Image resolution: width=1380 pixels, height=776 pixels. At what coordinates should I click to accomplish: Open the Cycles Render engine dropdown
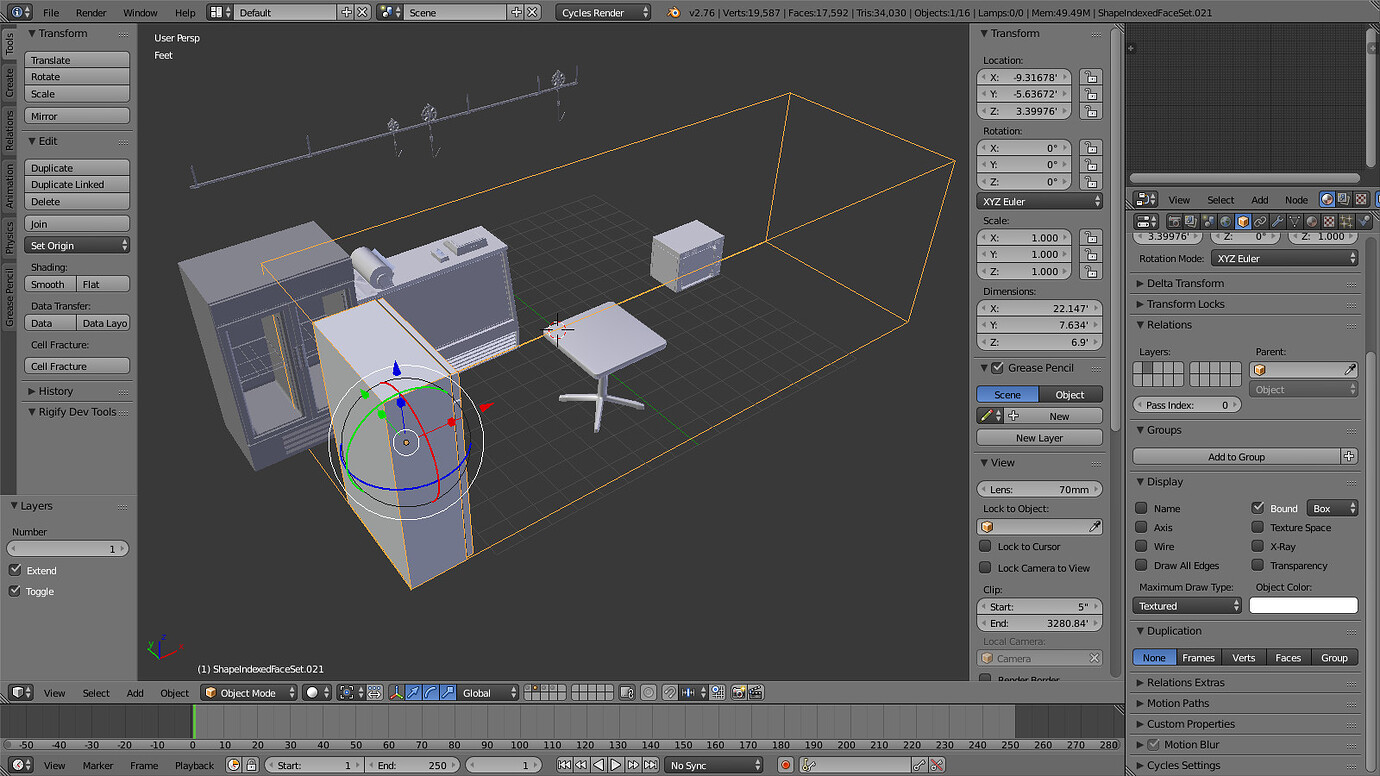pos(603,12)
